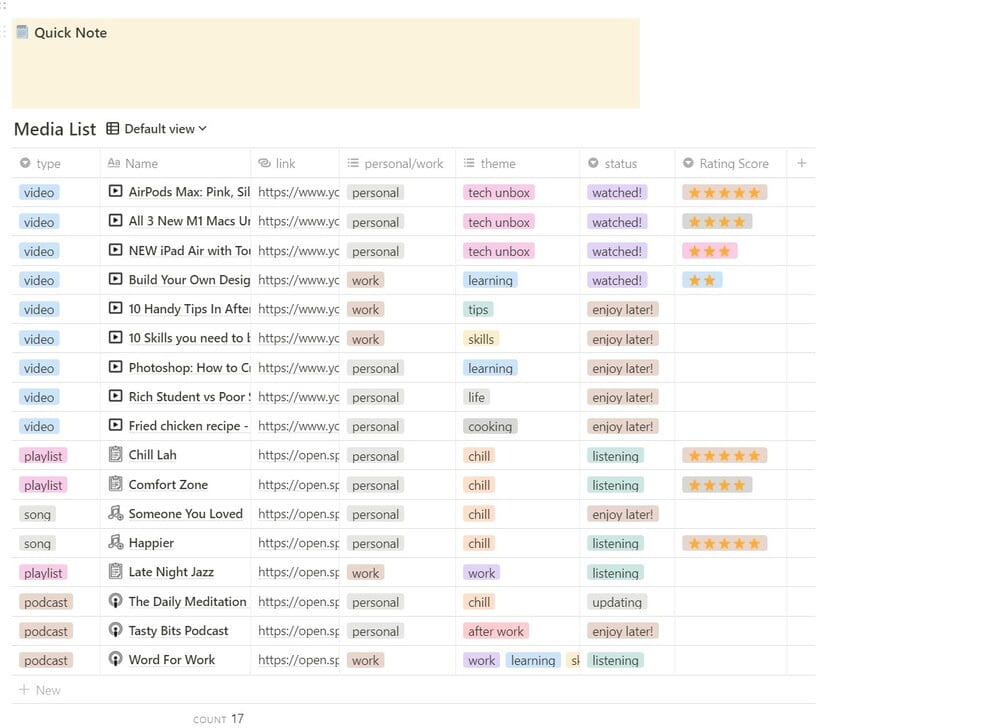Open the status column header options
Image resolution: width=1005 pixels, height=728 pixels.
tap(620, 164)
